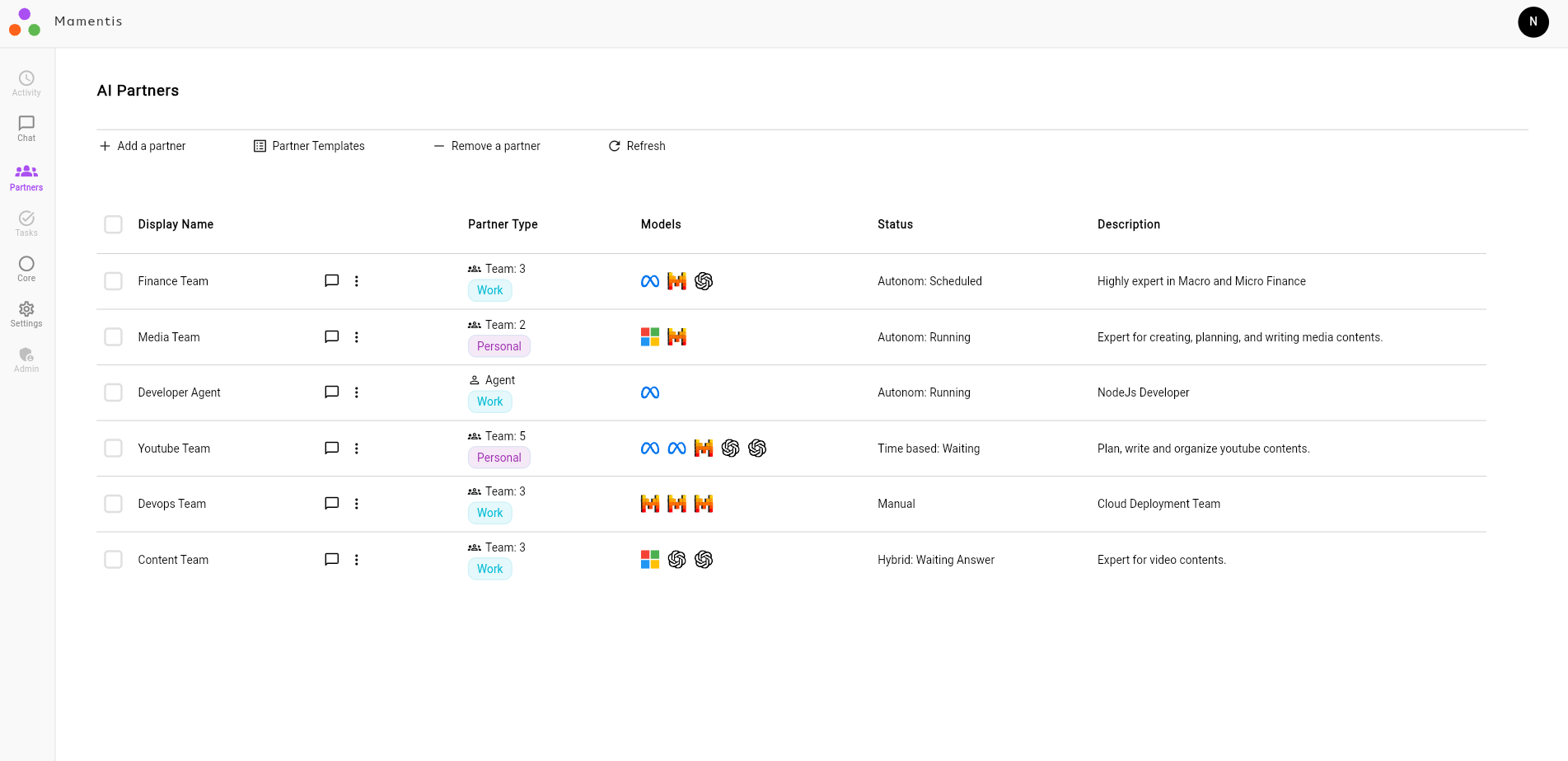Screen dimensions: 1568x761
Task: Sort by Status column header
Action: coord(895,224)
